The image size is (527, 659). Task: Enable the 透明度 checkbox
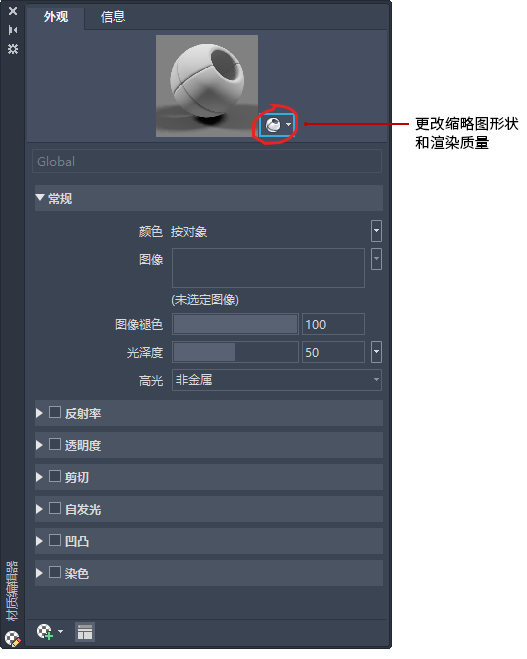tap(55, 444)
